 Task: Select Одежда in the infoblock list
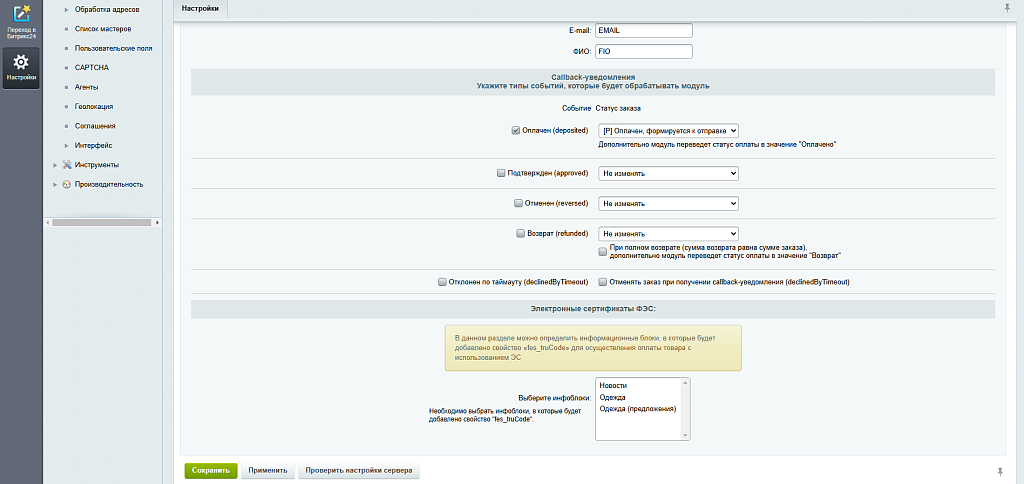613,397
